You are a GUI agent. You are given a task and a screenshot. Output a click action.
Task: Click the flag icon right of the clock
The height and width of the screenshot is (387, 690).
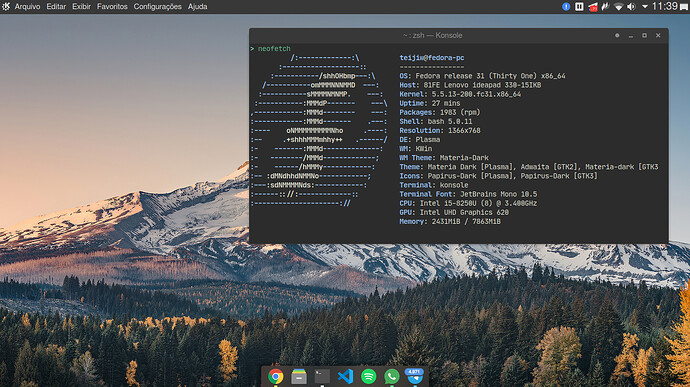pyautogui.click(x=684, y=7)
